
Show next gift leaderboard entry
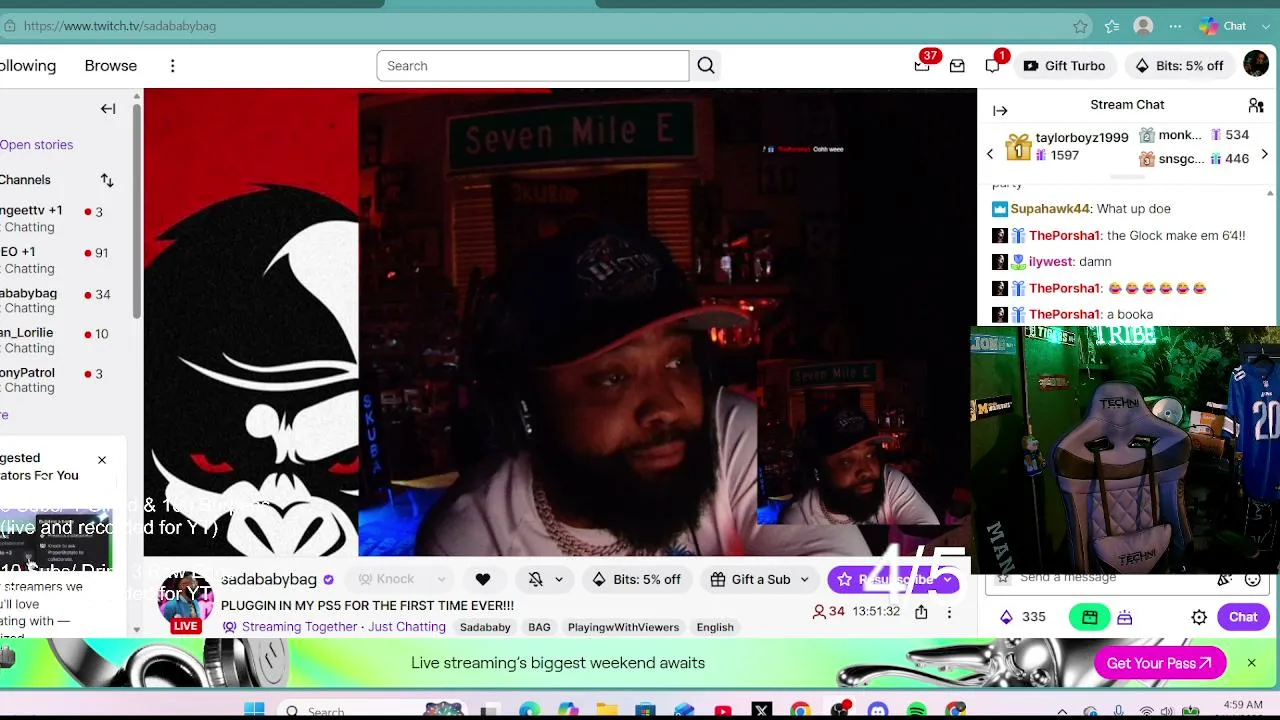point(1264,154)
